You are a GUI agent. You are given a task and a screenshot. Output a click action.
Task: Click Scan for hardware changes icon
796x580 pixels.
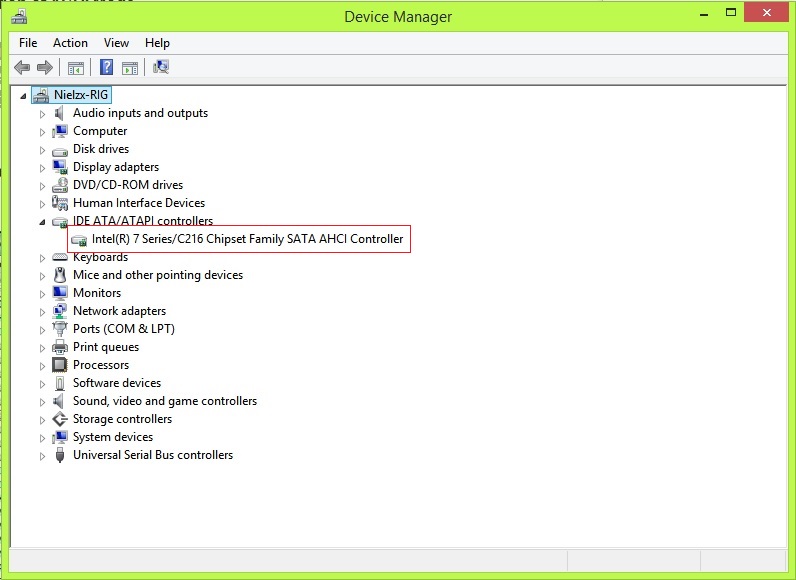[x=161, y=67]
